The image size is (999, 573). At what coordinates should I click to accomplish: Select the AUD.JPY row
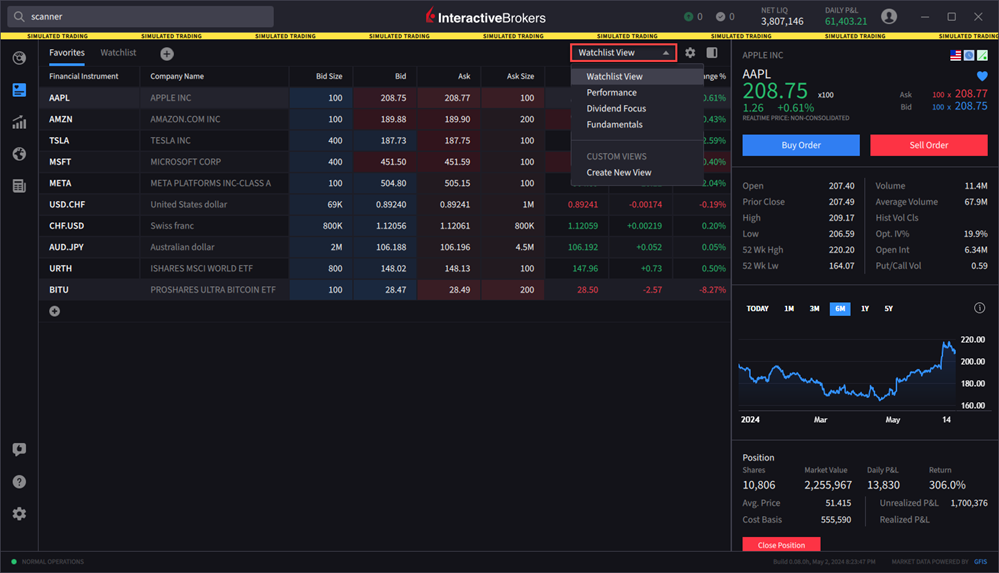(x=385, y=247)
